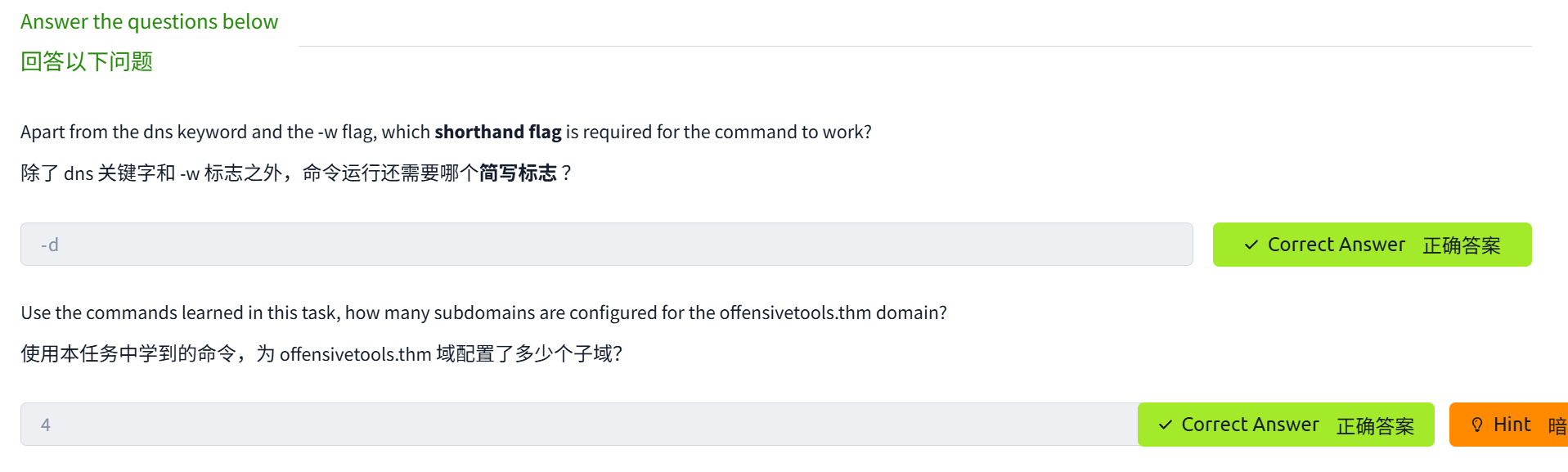Click the checkmark icon beside the -d answer
The image size is (1568, 472).
point(1251,245)
